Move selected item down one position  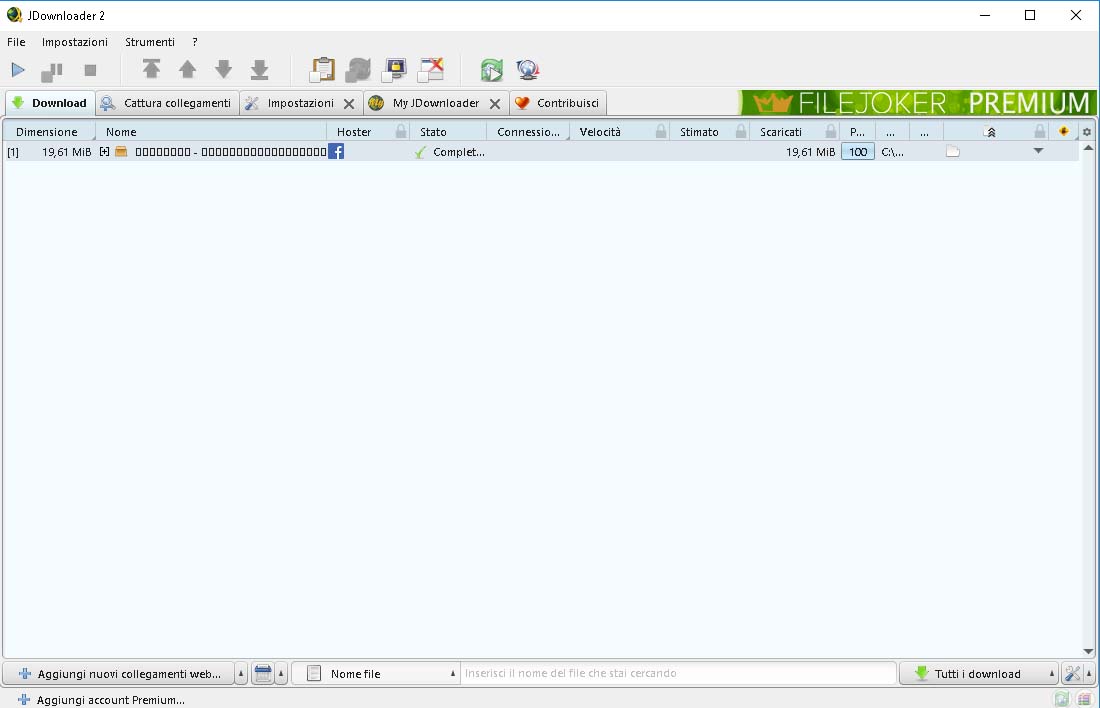(x=224, y=69)
